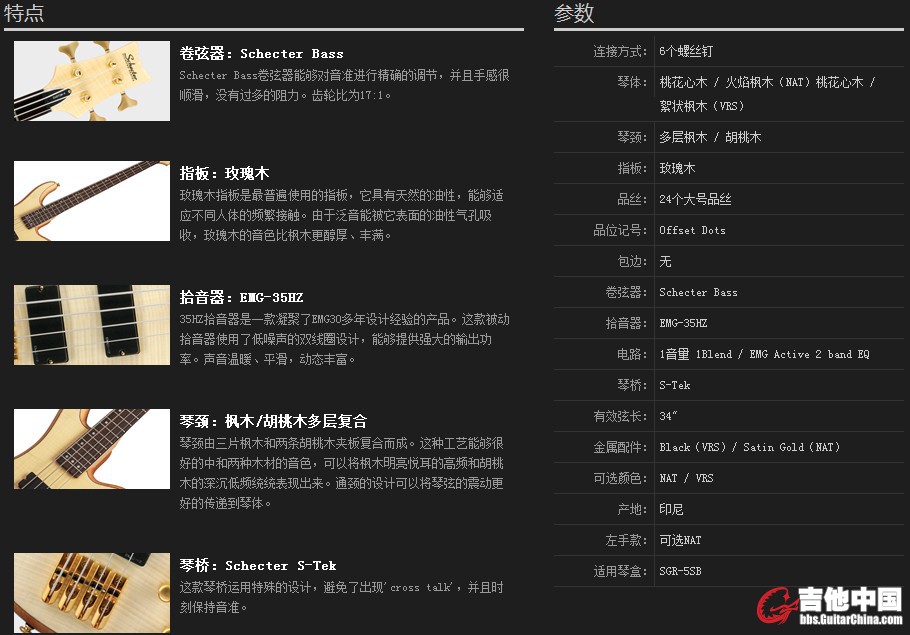The image size is (910, 635).
Task: Click the rosewood fingerboard thumbnail image
Action: (92, 201)
